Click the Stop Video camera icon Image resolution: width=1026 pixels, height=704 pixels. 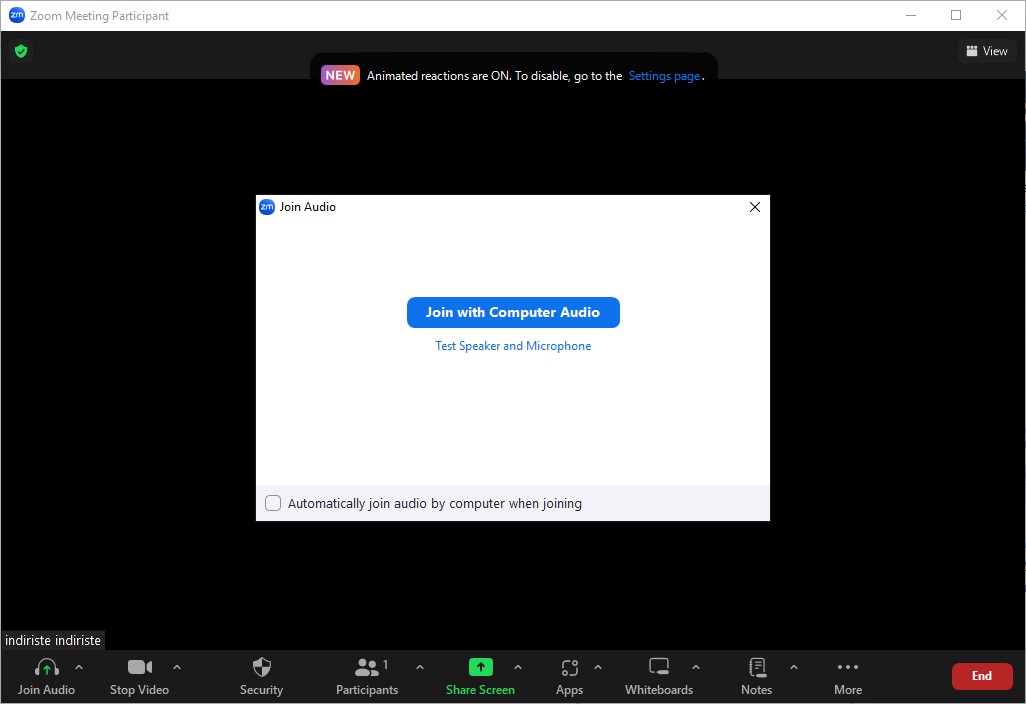coord(139,667)
